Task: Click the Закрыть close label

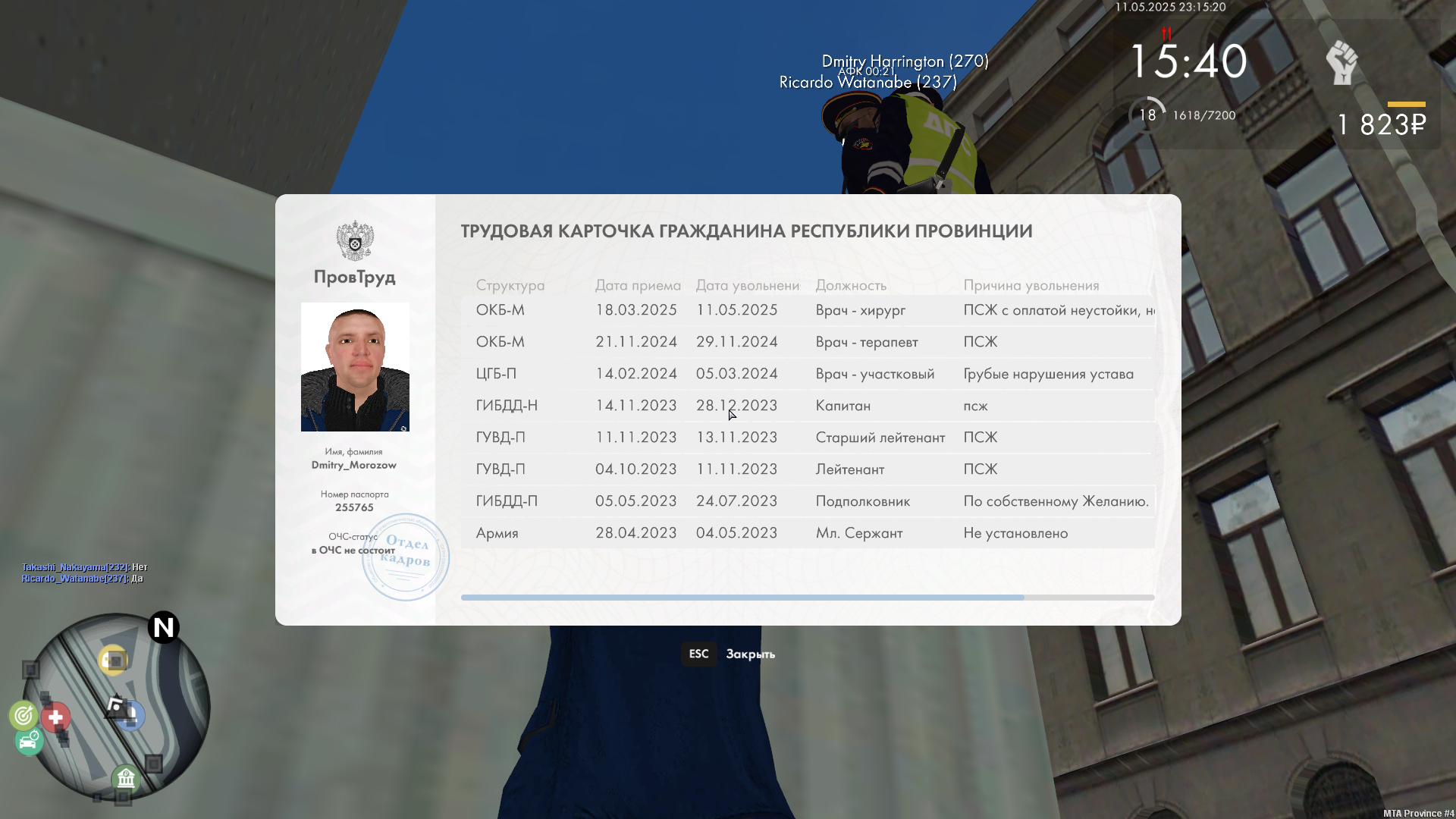Action: click(750, 654)
